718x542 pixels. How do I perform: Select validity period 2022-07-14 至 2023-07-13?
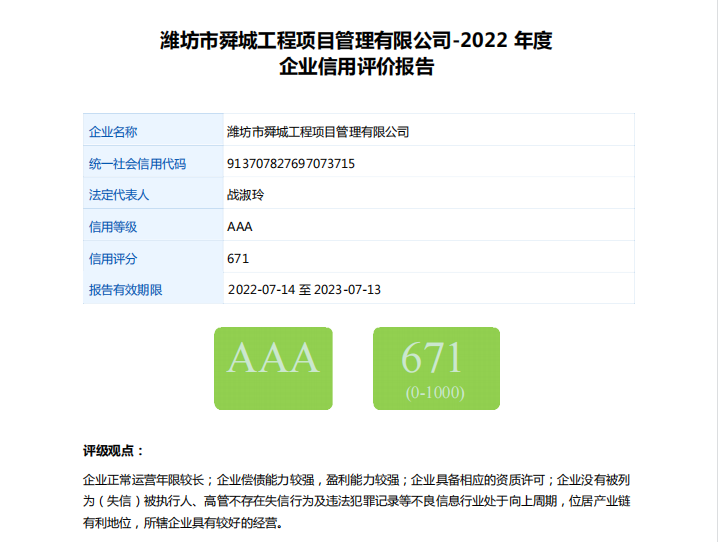coord(304,290)
